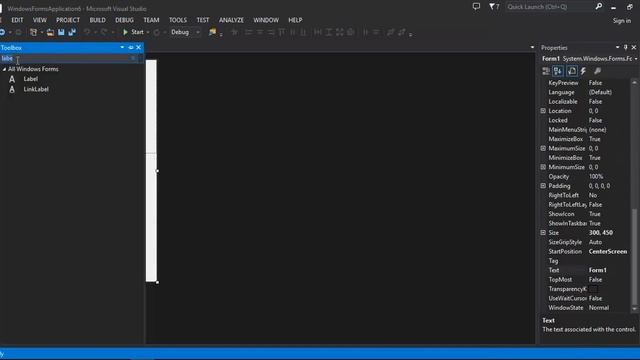Viewport: 640px width, 360px height.
Task: Open the TEST menu
Action: 202,20
